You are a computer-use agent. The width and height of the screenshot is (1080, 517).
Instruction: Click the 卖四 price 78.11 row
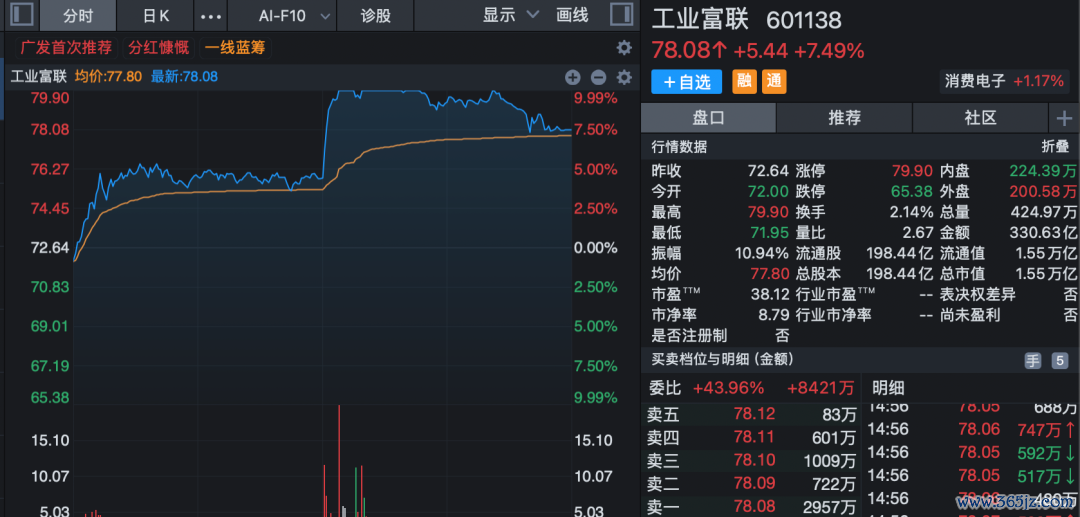(751, 437)
